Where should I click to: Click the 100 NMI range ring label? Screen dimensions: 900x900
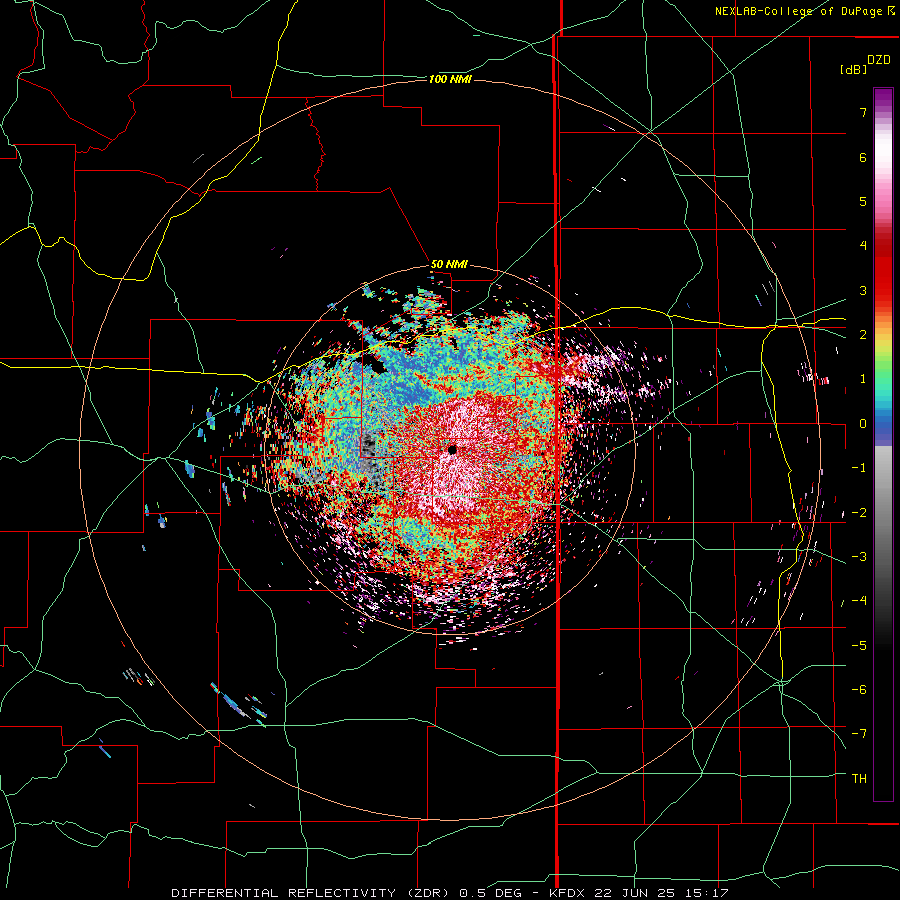click(x=450, y=79)
